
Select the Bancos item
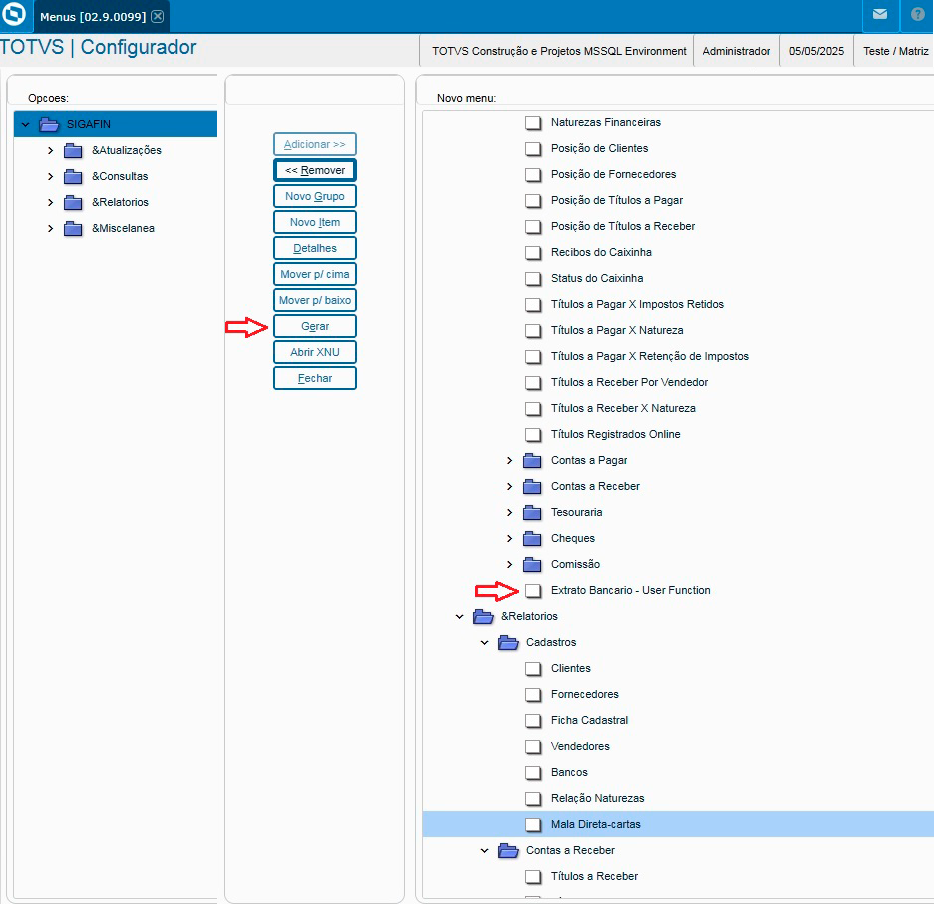click(569, 772)
